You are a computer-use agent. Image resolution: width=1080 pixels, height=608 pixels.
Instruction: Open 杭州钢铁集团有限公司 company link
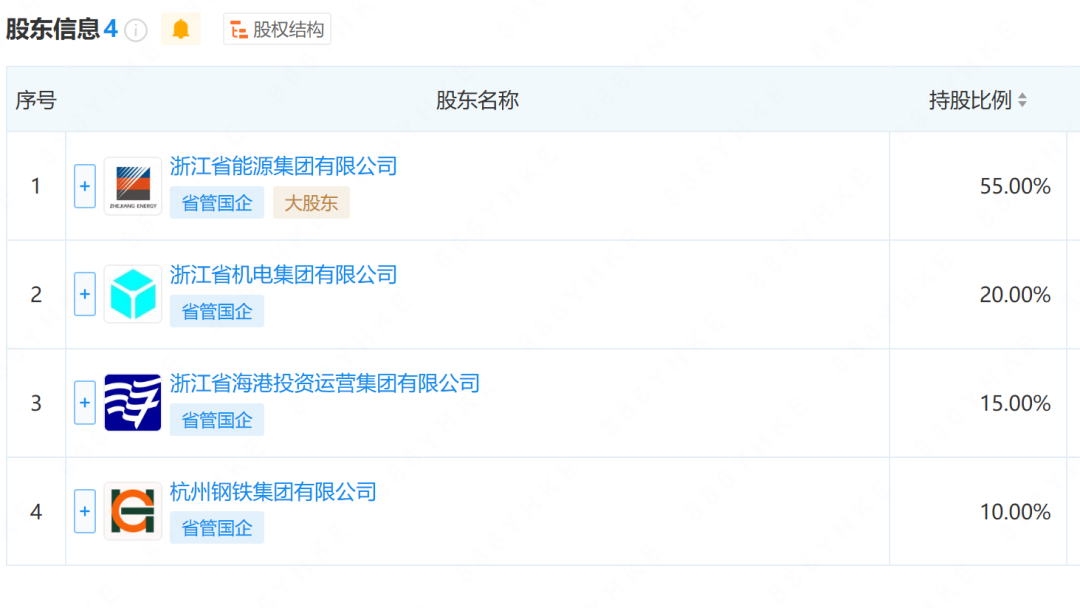[x=273, y=491]
